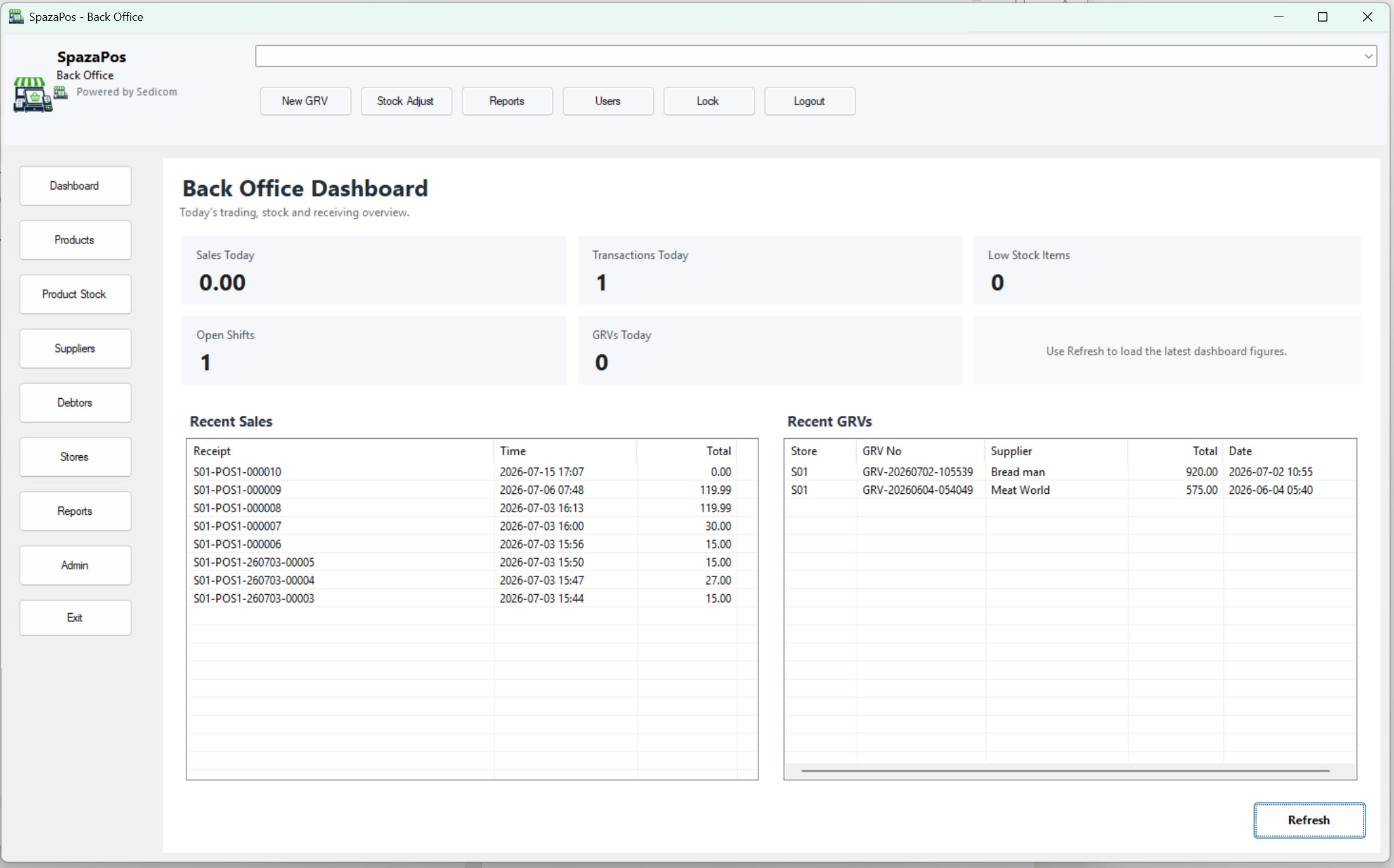Screen dimensions: 1394x868
Task: Click Date column header in Recent GRVs
Action: (x=1289, y=451)
